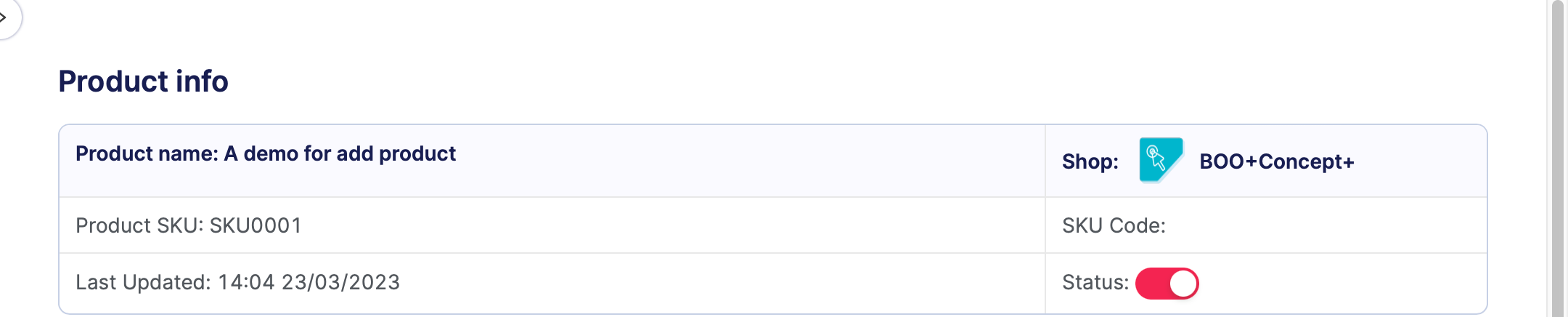The image size is (1568, 317).
Task: Click the BOO+Concept+ shop name
Action: 1276,161
